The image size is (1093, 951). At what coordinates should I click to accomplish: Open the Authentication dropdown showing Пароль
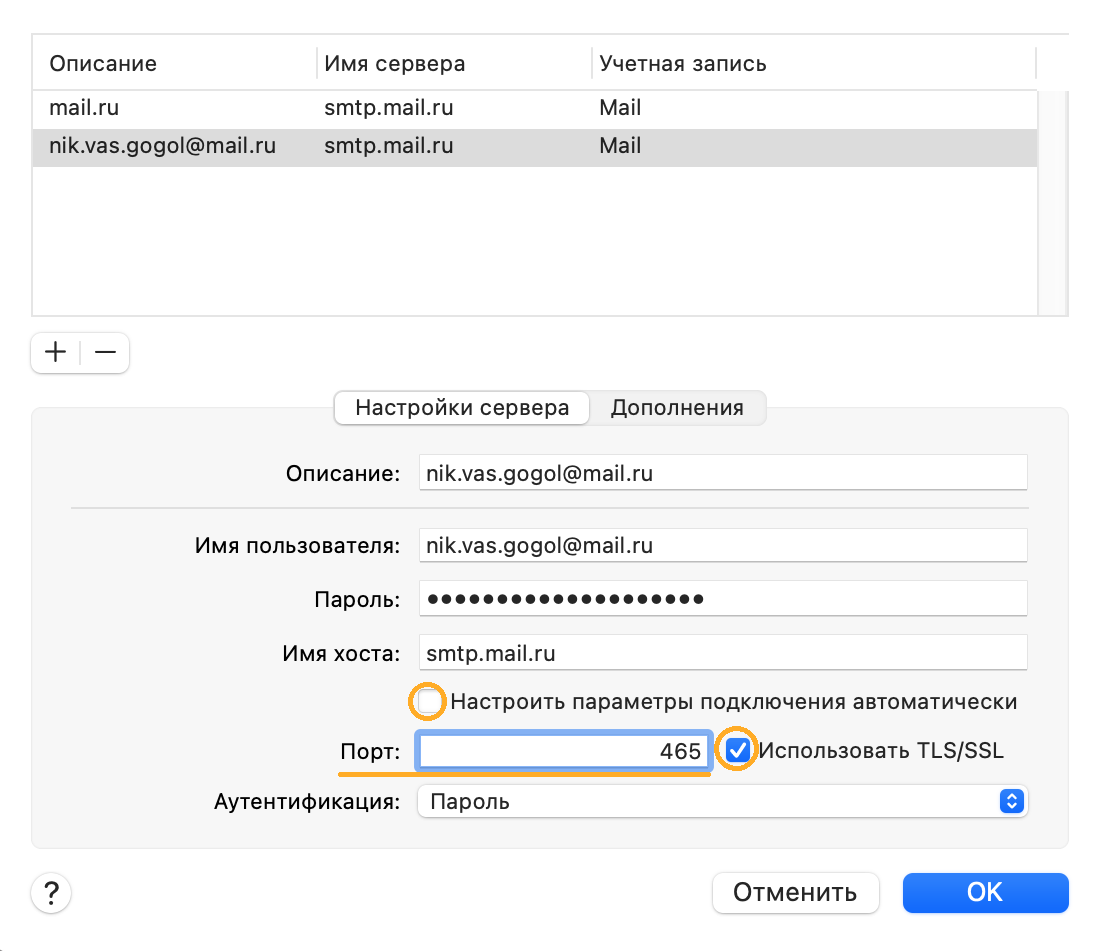(x=723, y=801)
